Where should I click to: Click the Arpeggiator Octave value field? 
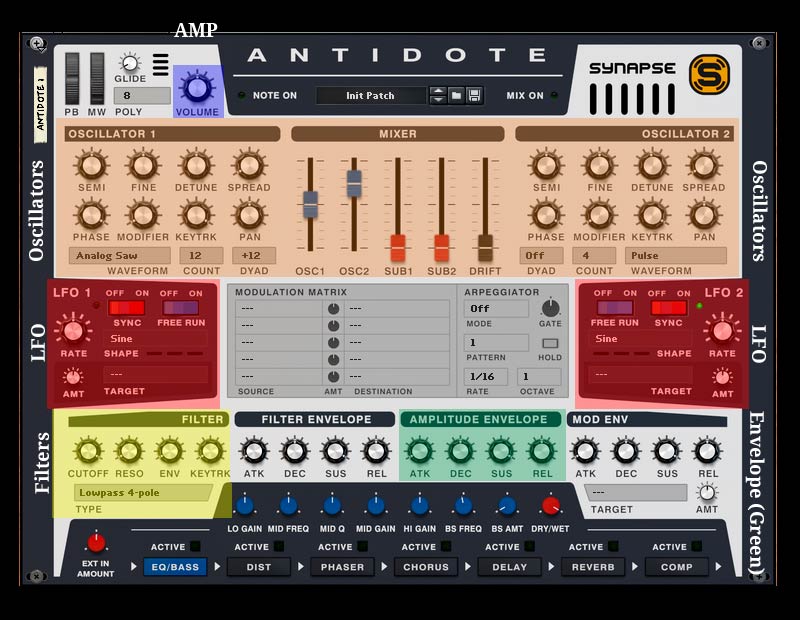pos(539,377)
